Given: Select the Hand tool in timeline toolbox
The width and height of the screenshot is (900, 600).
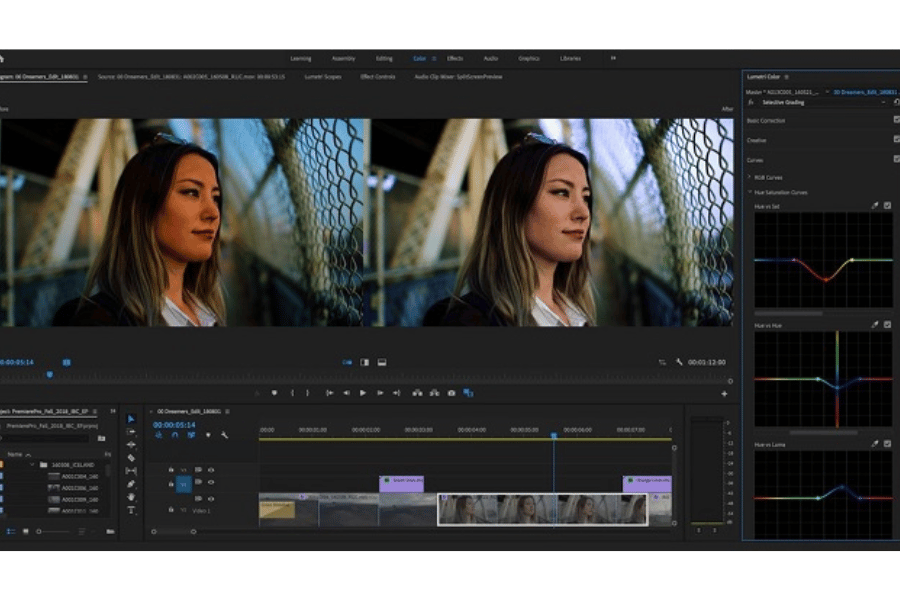Looking at the screenshot, I should point(131,497).
